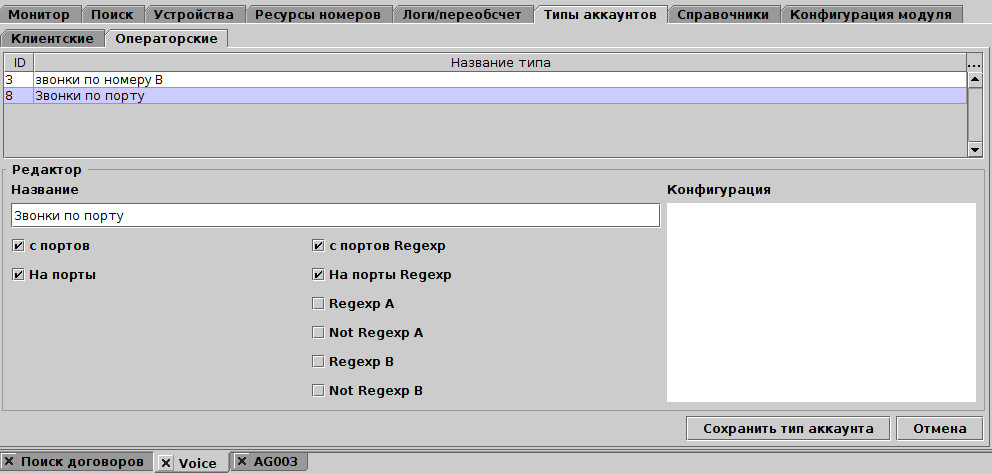Uncheck the с портов checkbox

coord(18,245)
